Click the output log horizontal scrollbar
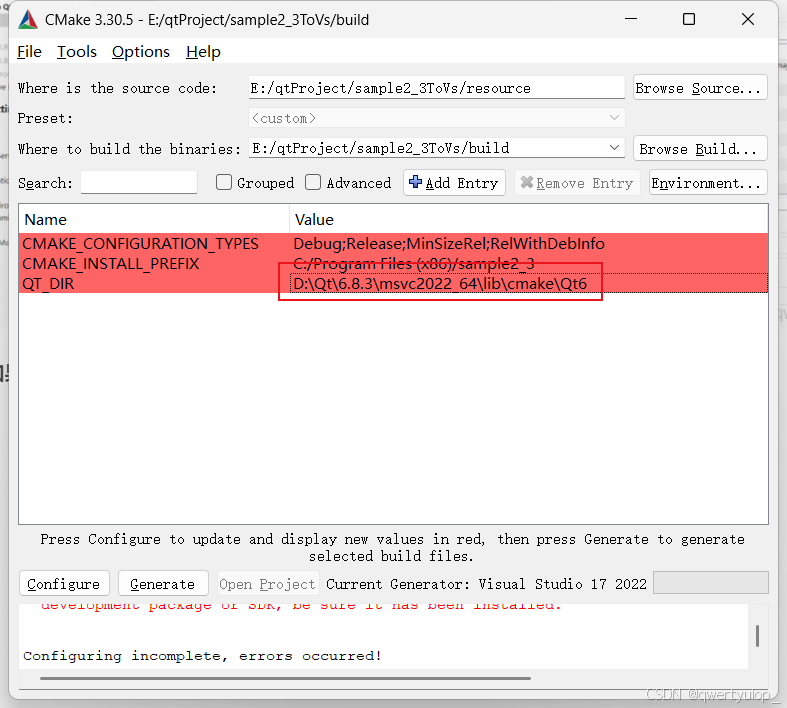The image size is (787, 708). pyautogui.click(x=285, y=678)
